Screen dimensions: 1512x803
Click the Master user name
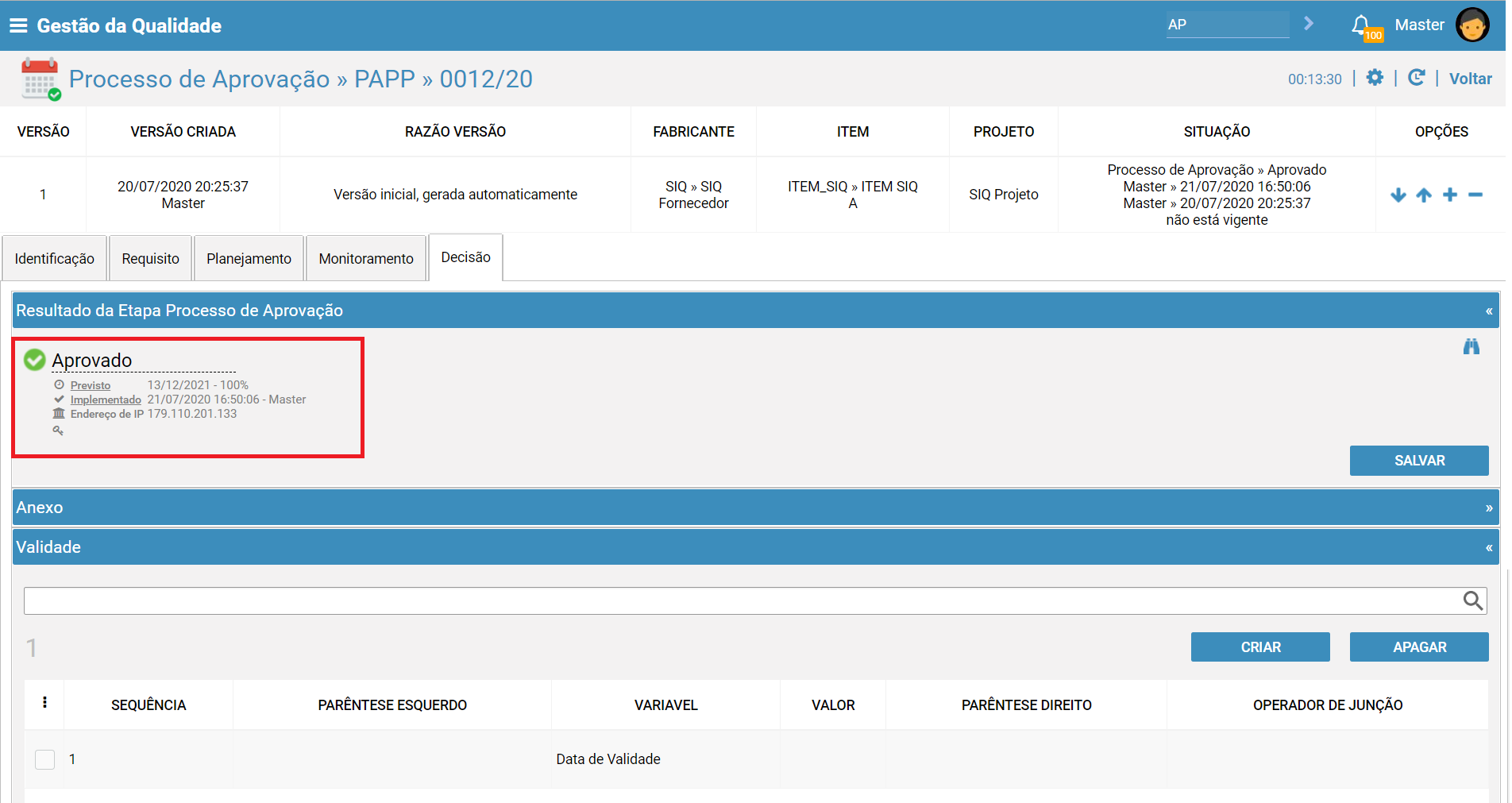(1419, 25)
